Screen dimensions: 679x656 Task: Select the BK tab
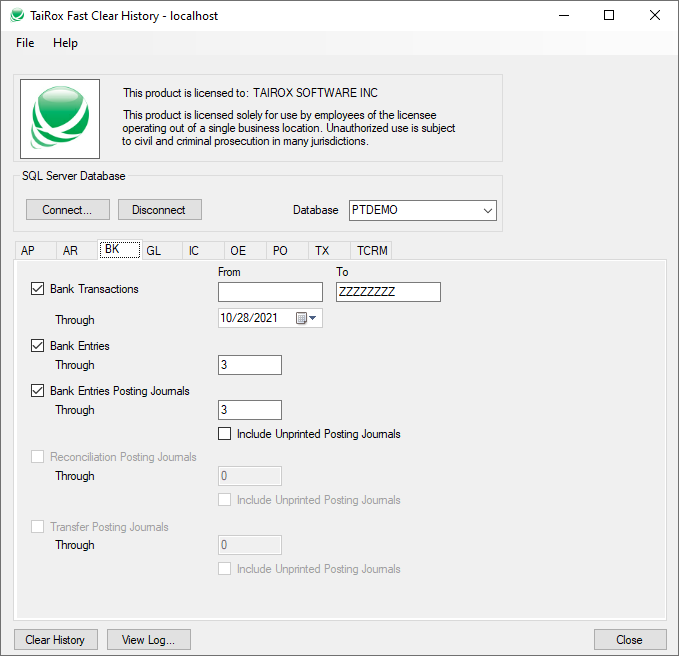120,249
